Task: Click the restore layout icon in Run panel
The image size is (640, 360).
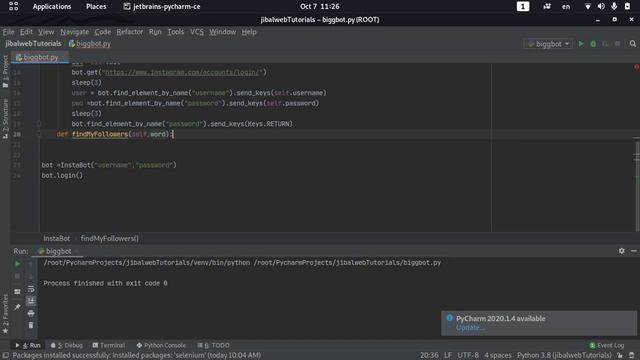Action: pyautogui.click(x=18, y=291)
